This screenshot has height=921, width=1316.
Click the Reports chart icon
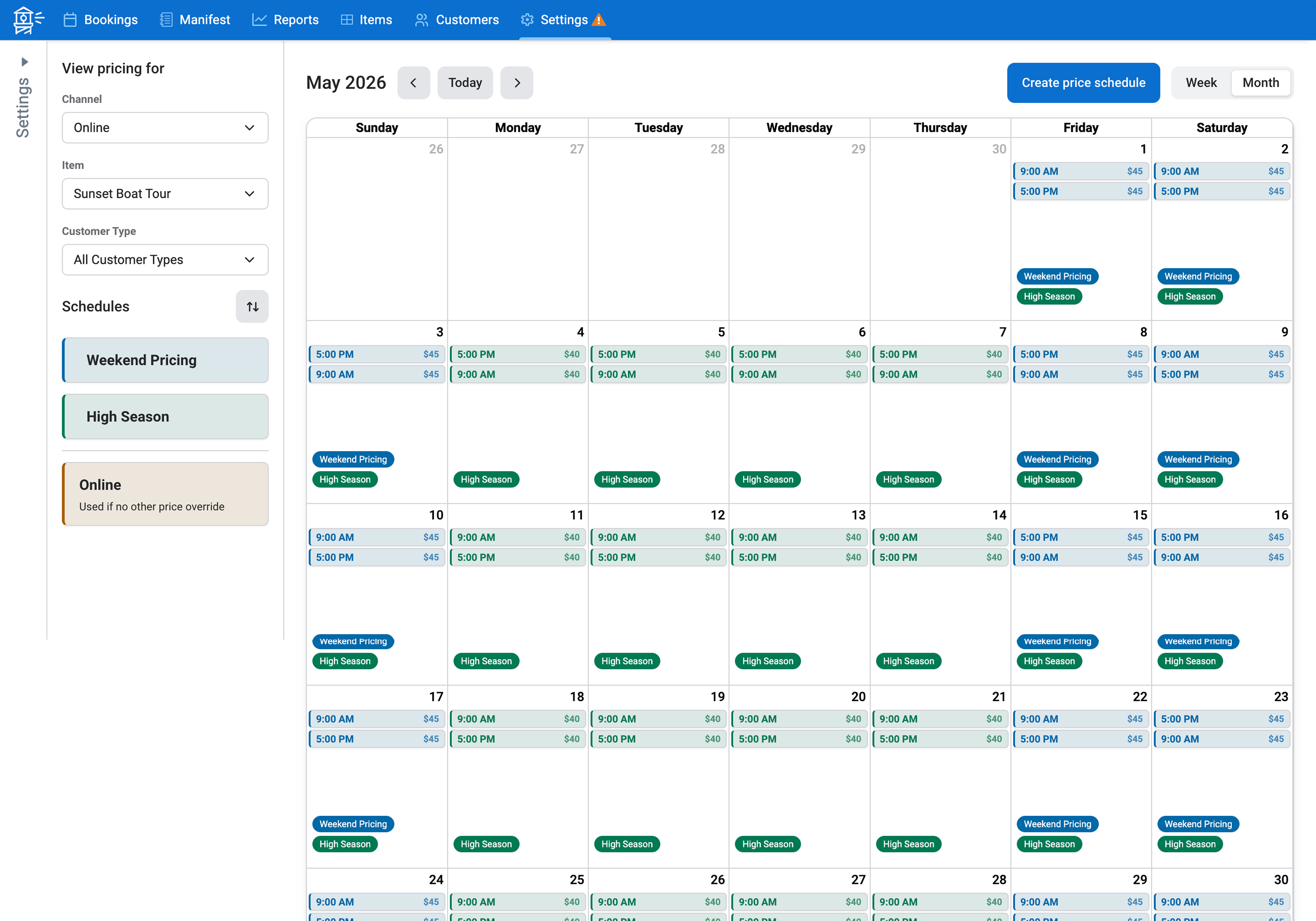coord(259,20)
